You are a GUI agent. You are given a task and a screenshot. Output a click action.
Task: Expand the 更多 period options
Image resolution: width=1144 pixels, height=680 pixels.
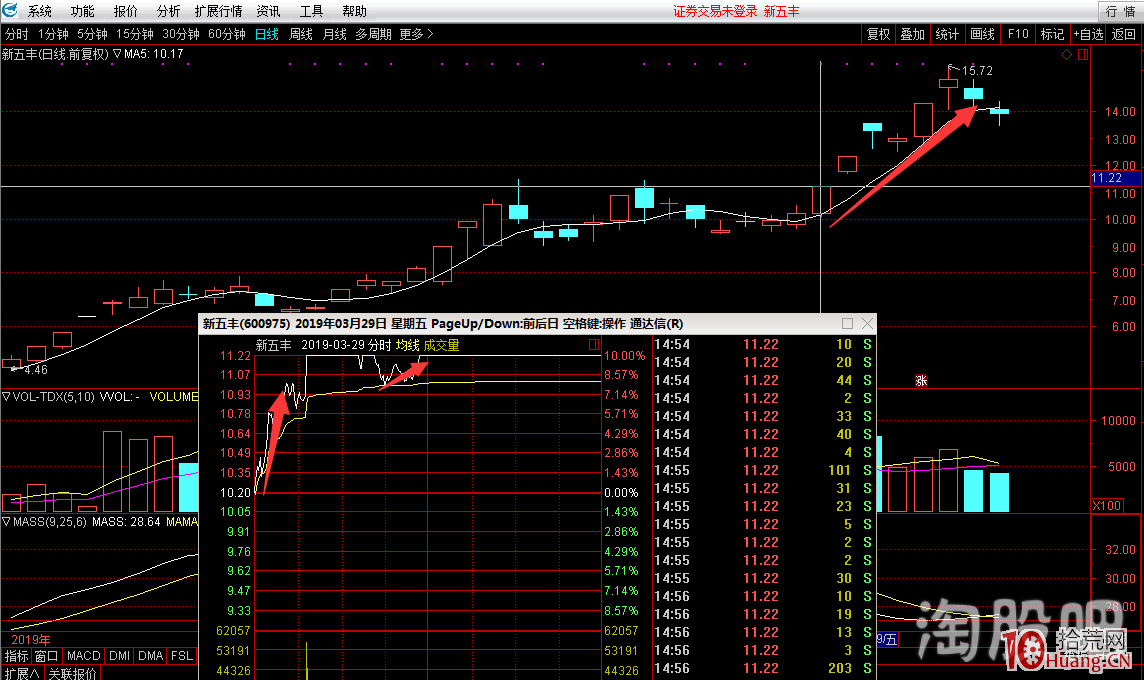(x=416, y=34)
